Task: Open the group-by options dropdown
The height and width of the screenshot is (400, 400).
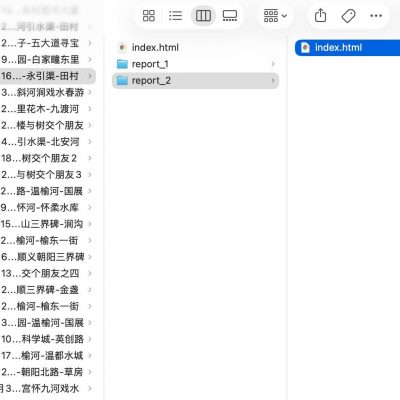Action: [x=275, y=15]
